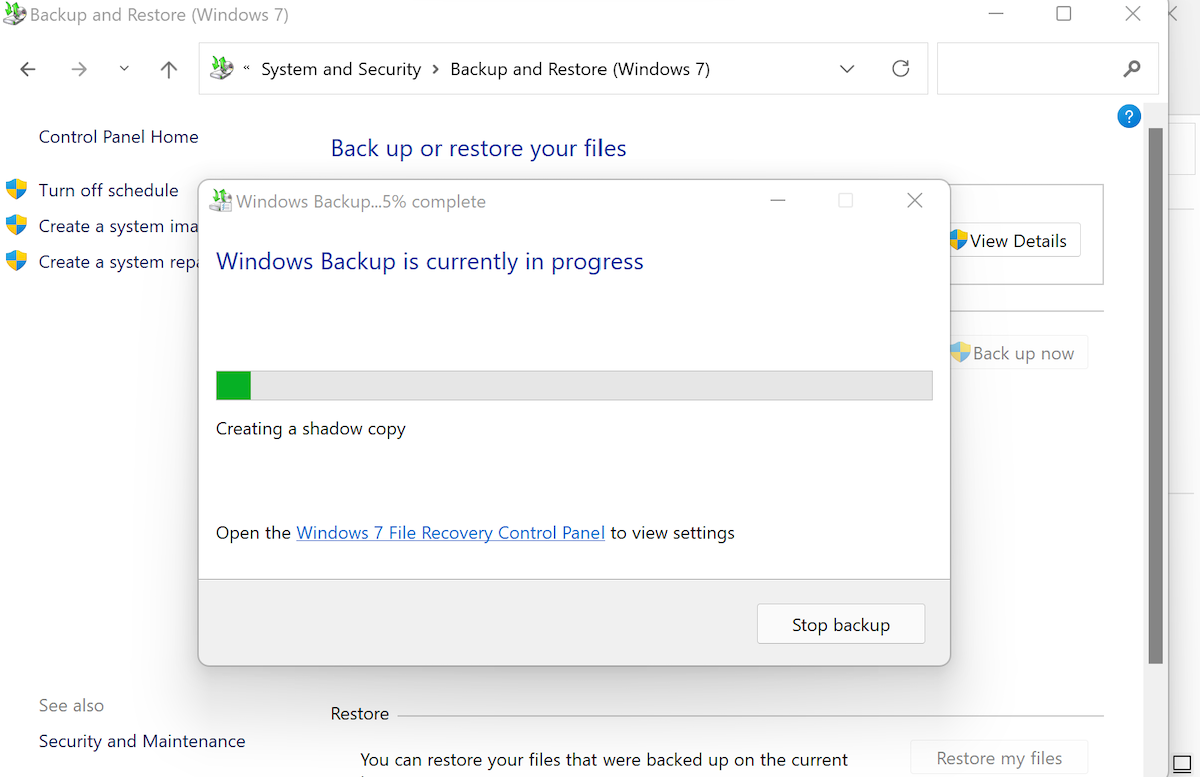The width and height of the screenshot is (1200, 777).
Task: Open the address bar dropdown chevron
Action: (x=847, y=68)
